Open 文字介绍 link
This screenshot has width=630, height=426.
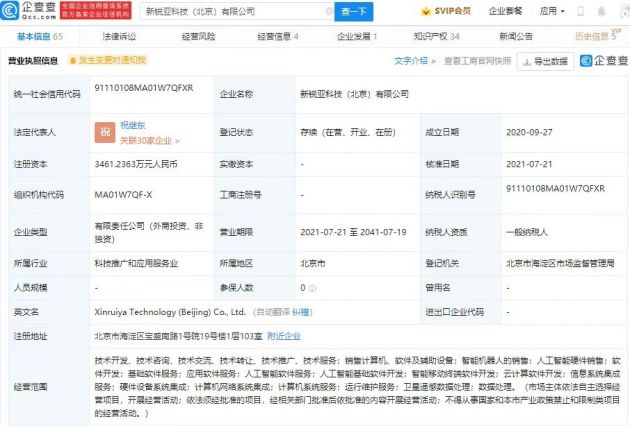coord(415,61)
